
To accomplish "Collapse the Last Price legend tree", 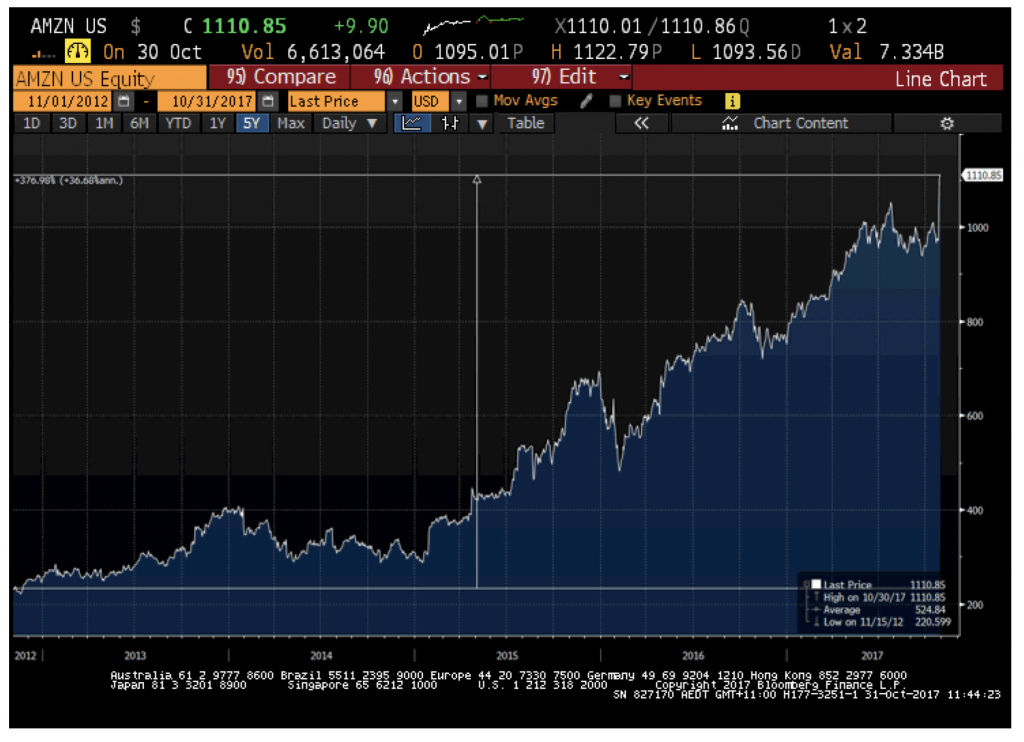I will [x=807, y=584].
